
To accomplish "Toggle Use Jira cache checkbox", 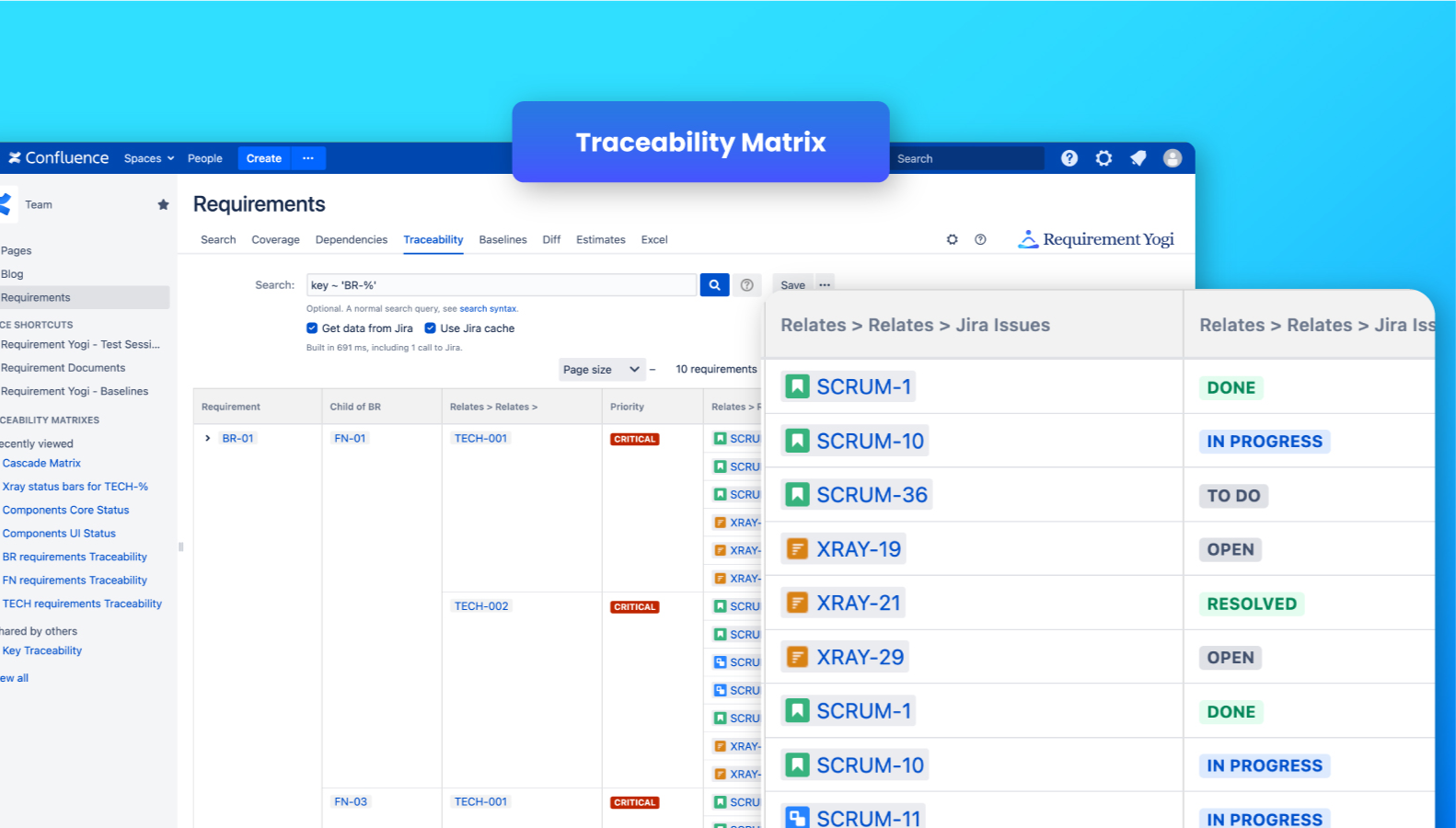I will (x=430, y=328).
